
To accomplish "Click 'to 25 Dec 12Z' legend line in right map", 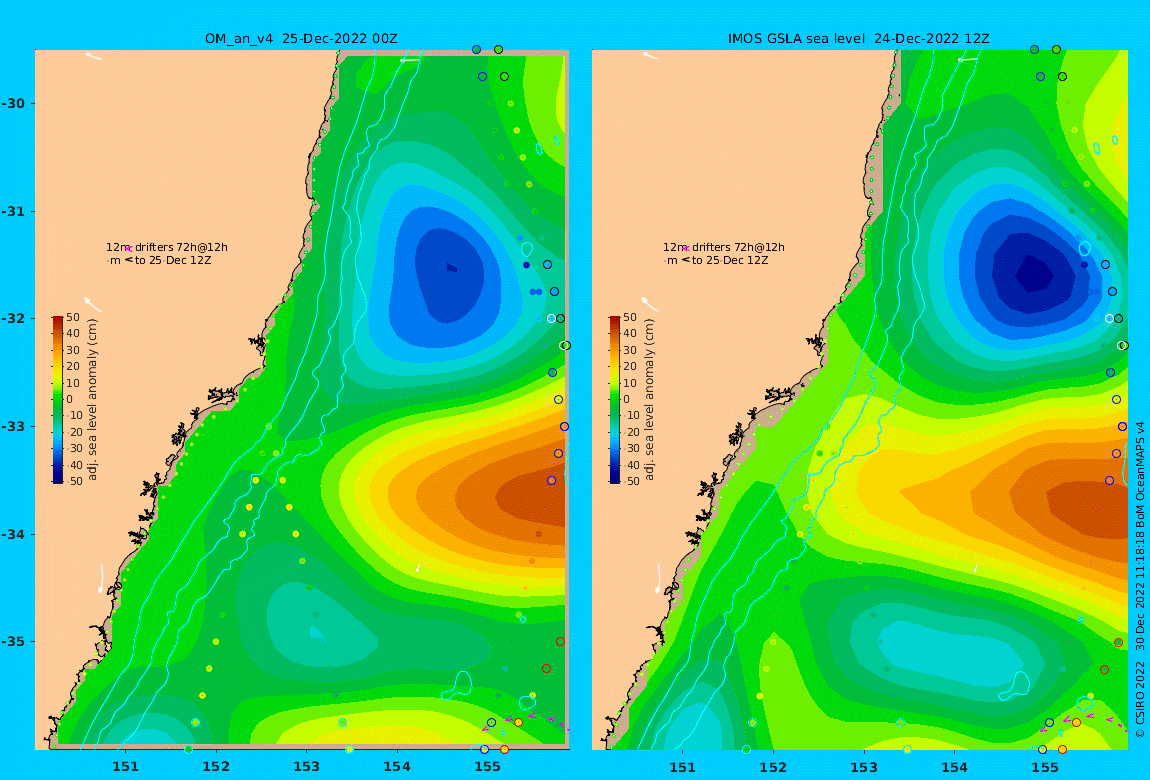I will (x=730, y=260).
